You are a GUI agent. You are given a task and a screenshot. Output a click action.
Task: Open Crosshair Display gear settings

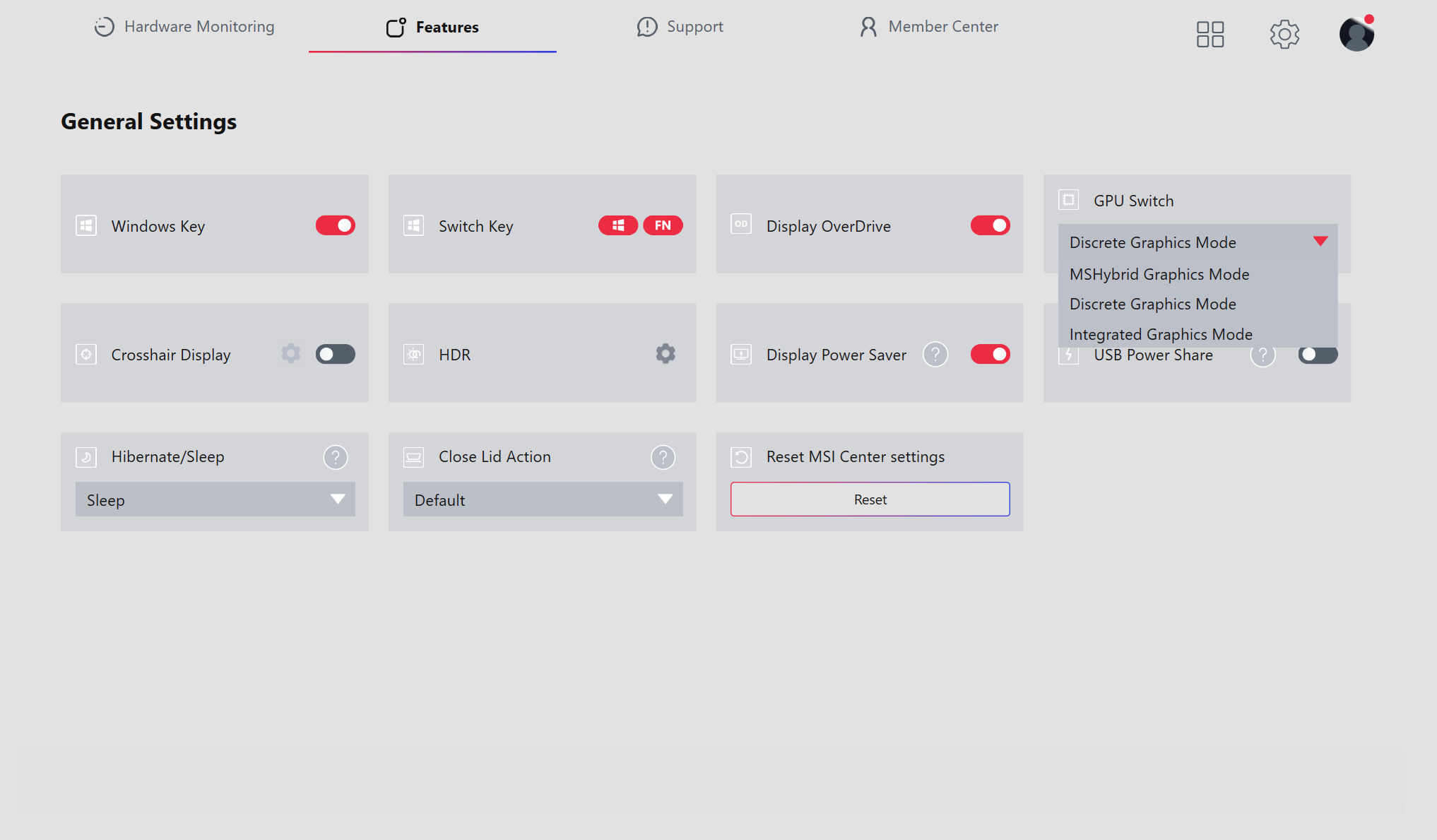pos(290,353)
